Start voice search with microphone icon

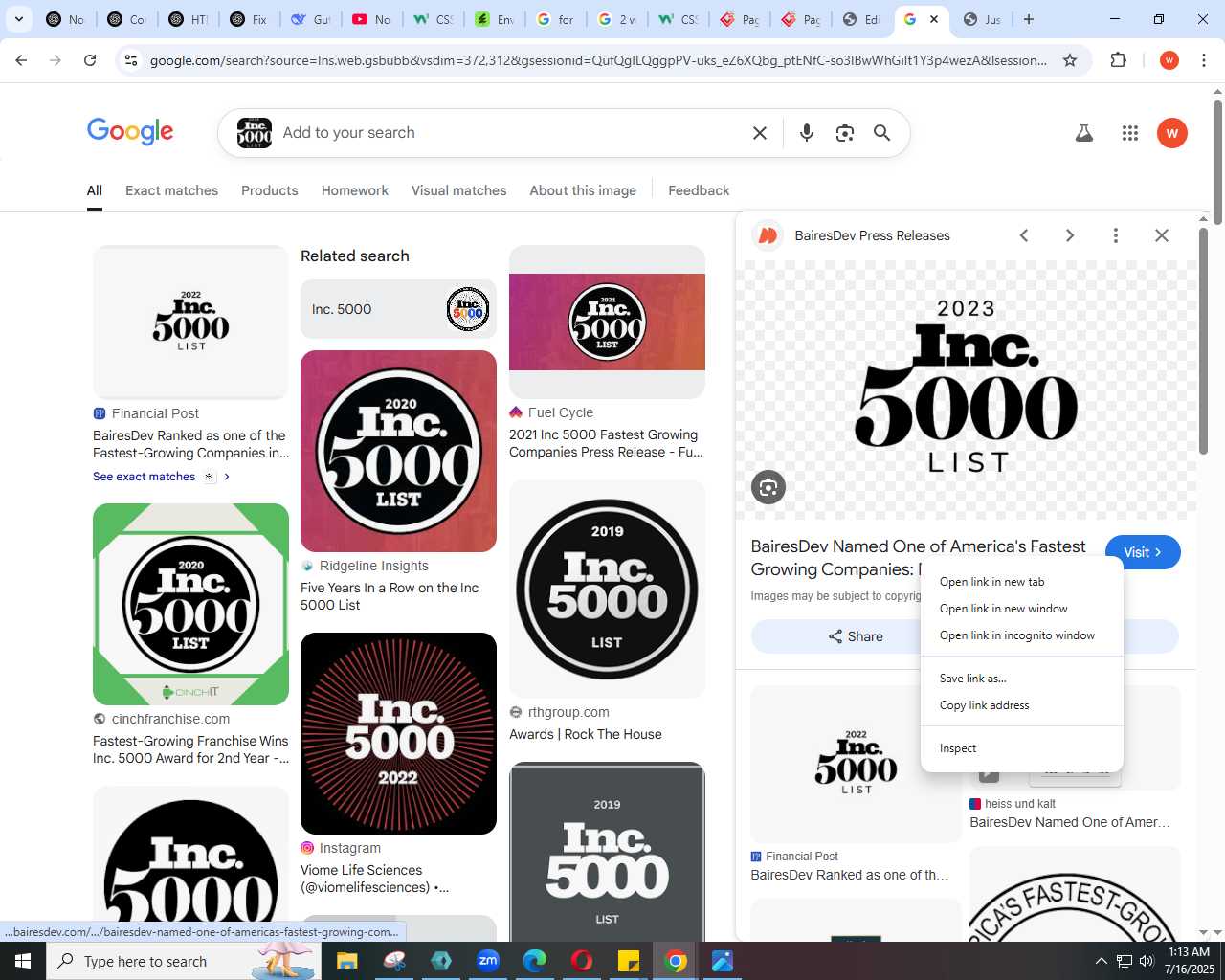coord(807,133)
